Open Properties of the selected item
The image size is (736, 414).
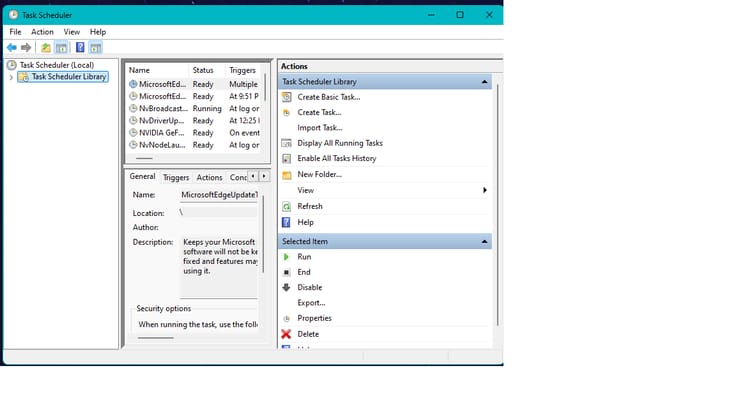(x=314, y=318)
